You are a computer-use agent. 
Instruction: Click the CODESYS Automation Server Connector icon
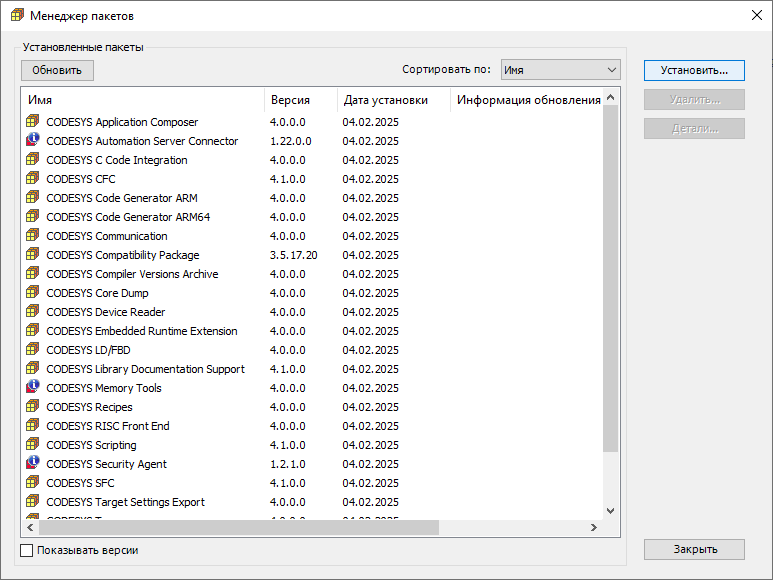coord(33,141)
